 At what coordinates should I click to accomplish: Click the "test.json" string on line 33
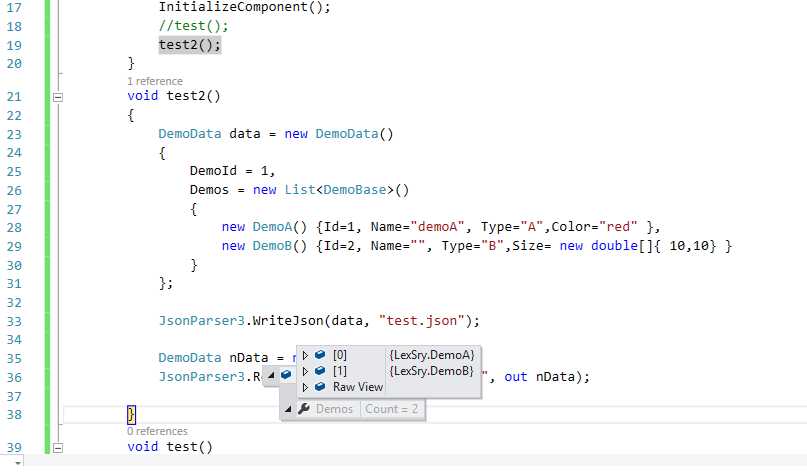coord(422,321)
